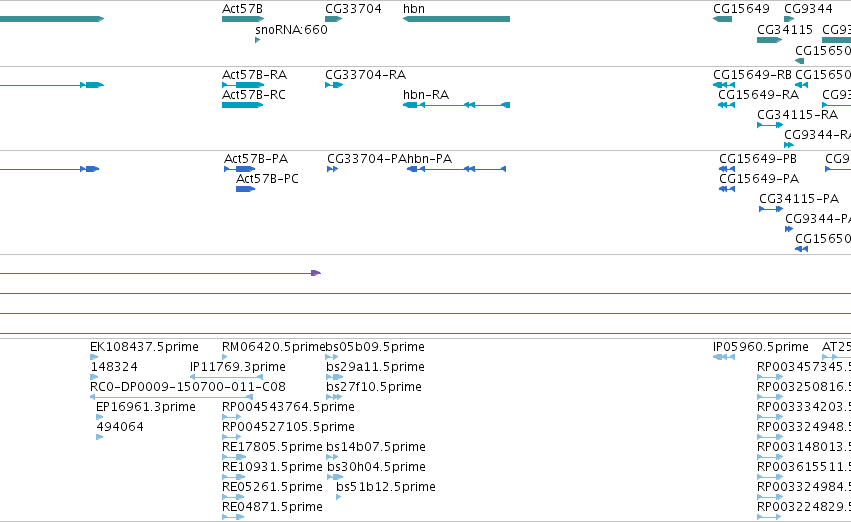851x522 pixels.
Task: Select the RE04871.5prime EST label
Action: (x=272, y=507)
